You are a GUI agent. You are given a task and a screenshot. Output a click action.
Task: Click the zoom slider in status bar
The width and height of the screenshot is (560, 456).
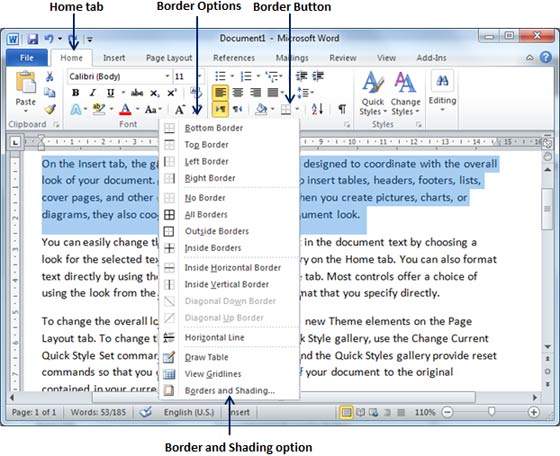491,412
